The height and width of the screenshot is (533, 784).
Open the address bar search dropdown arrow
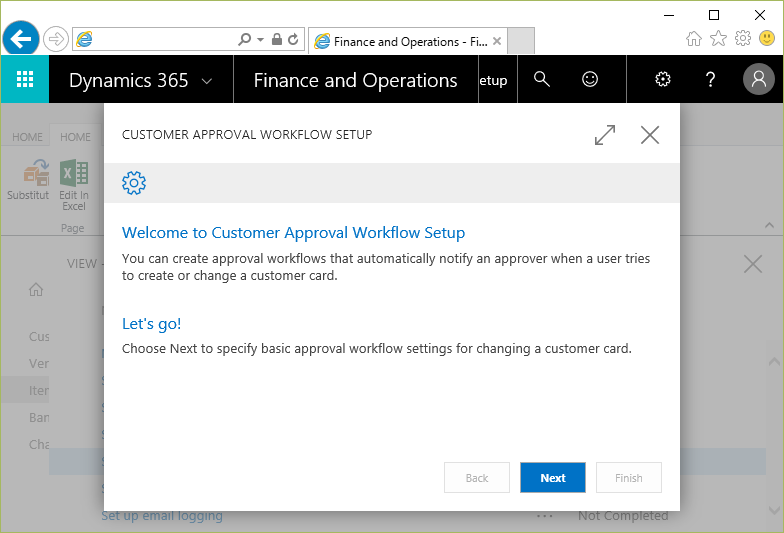260,39
